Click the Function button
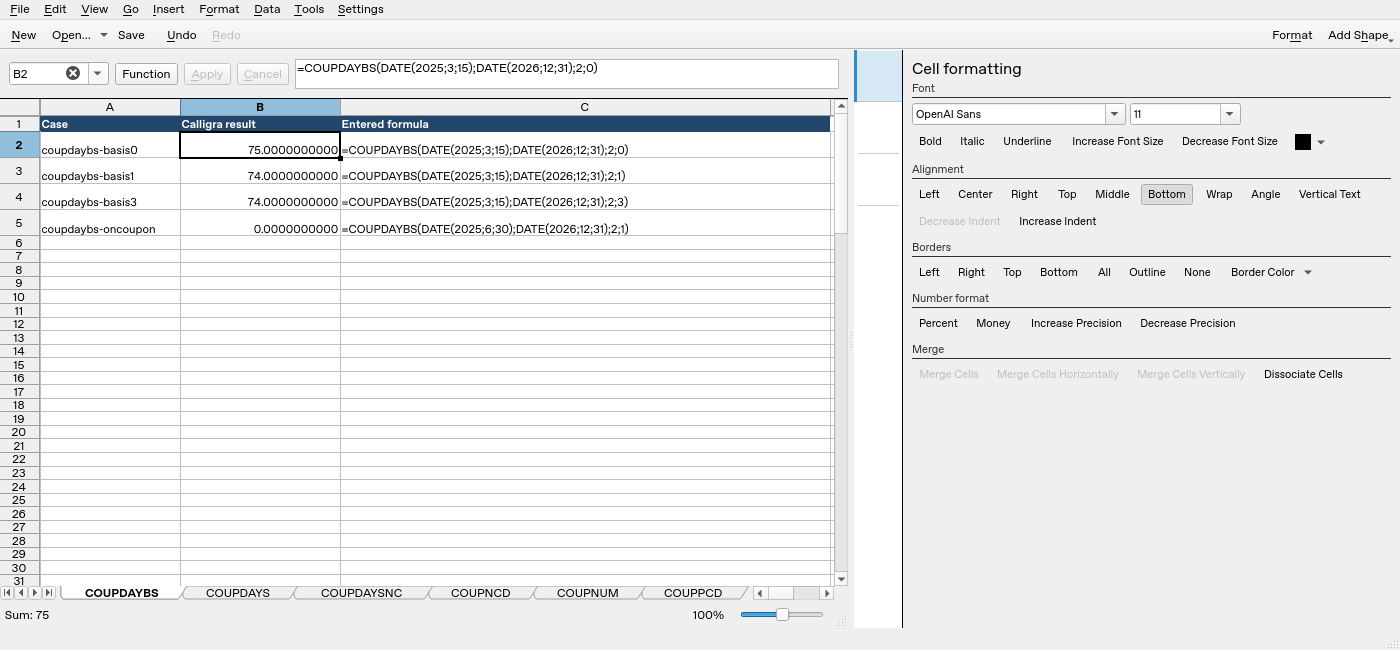The width and height of the screenshot is (1400, 650). pos(146,74)
